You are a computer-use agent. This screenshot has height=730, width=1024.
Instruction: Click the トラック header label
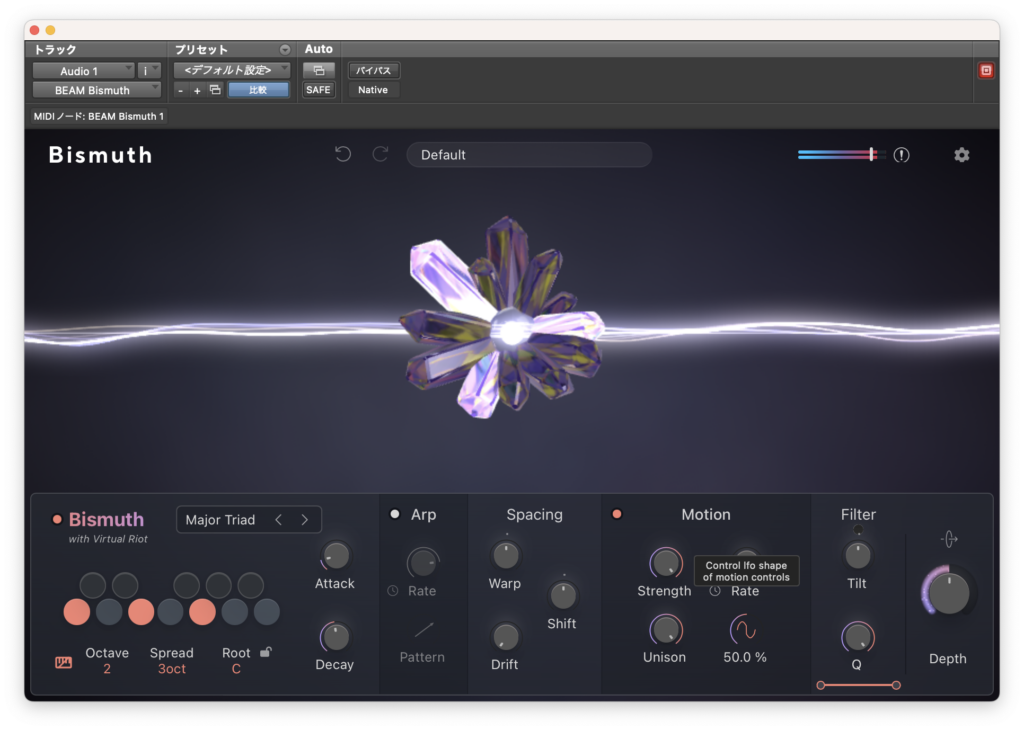pyautogui.click(x=56, y=50)
